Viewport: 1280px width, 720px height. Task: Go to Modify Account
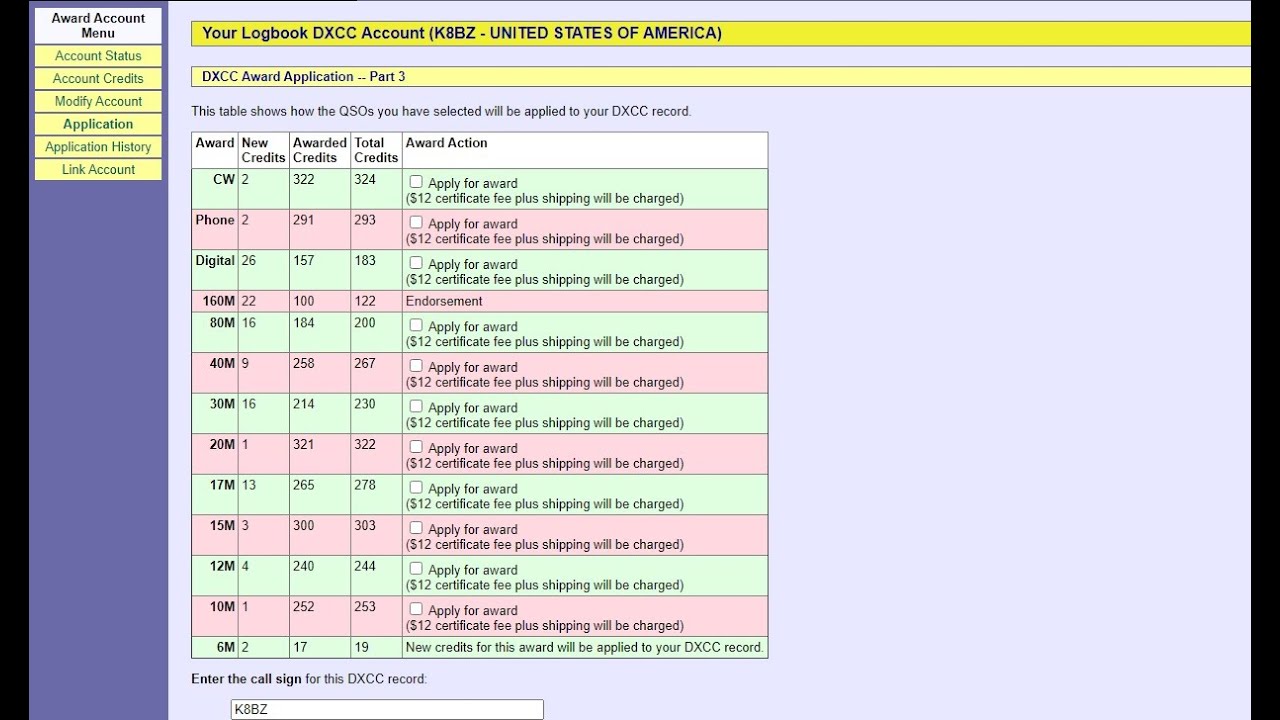coord(98,101)
